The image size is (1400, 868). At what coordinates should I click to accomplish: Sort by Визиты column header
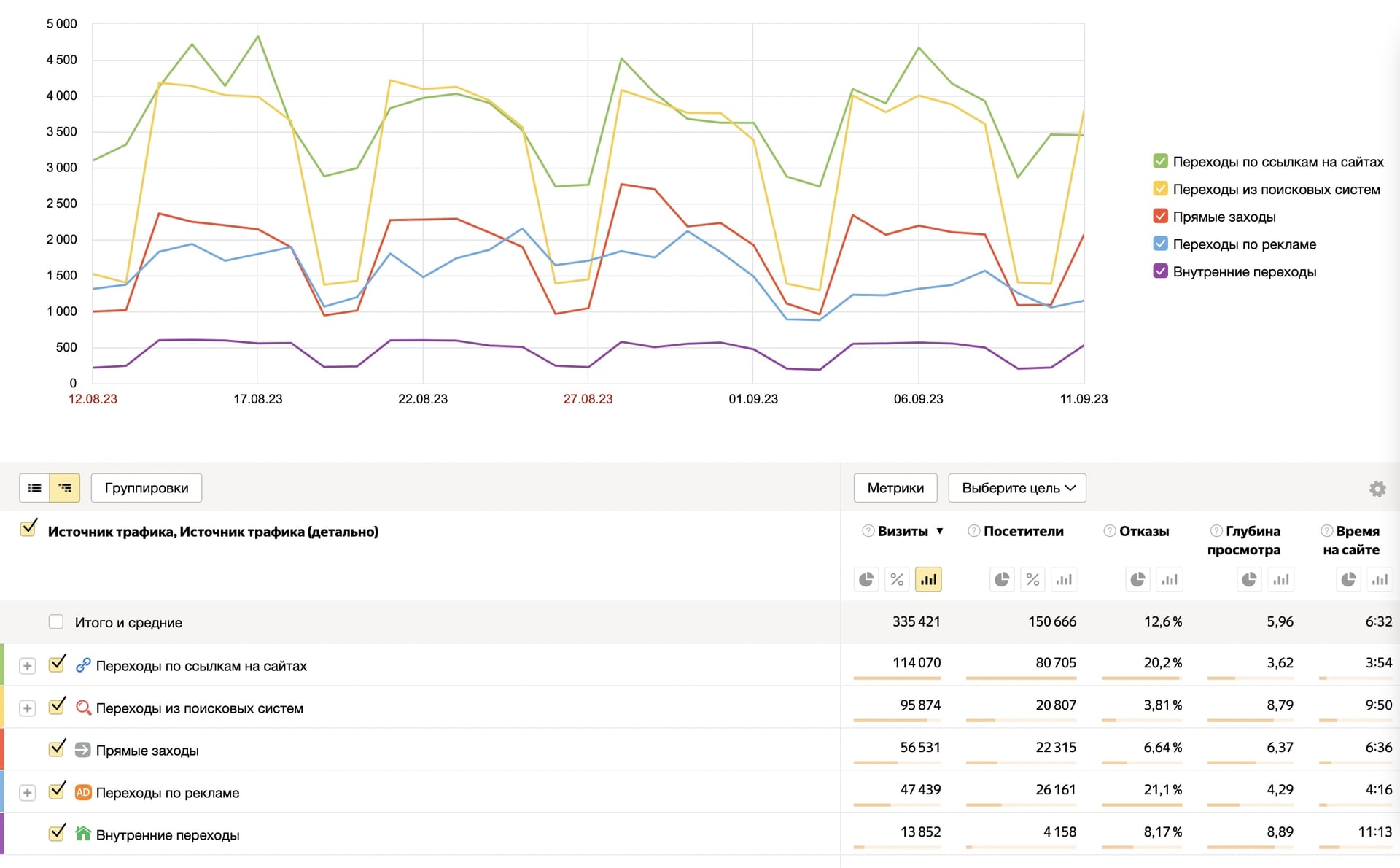(903, 531)
